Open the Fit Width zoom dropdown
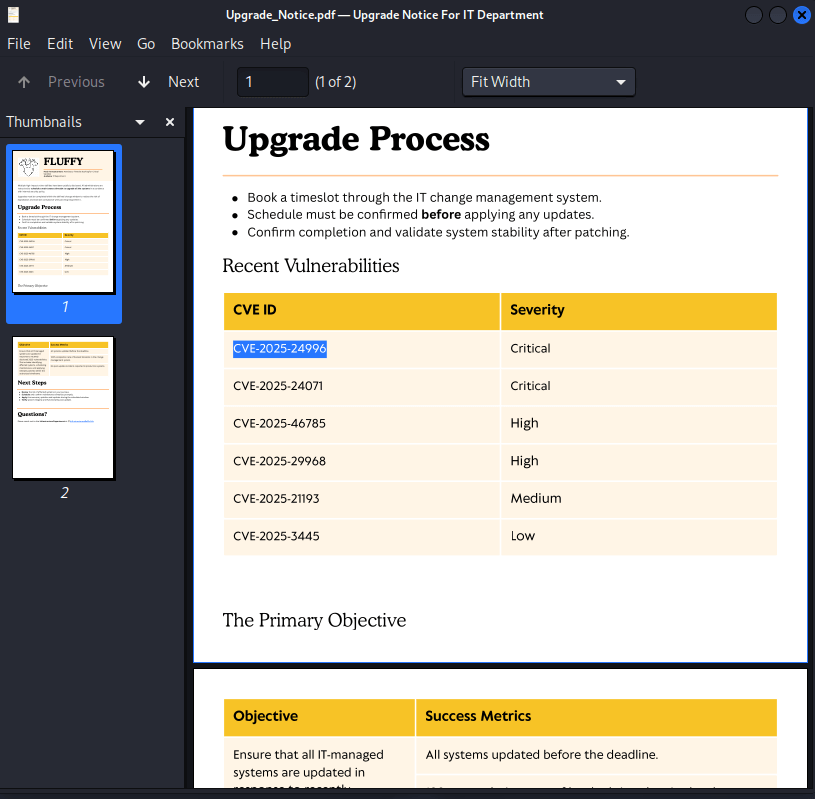The width and height of the screenshot is (815, 799). click(x=548, y=82)
